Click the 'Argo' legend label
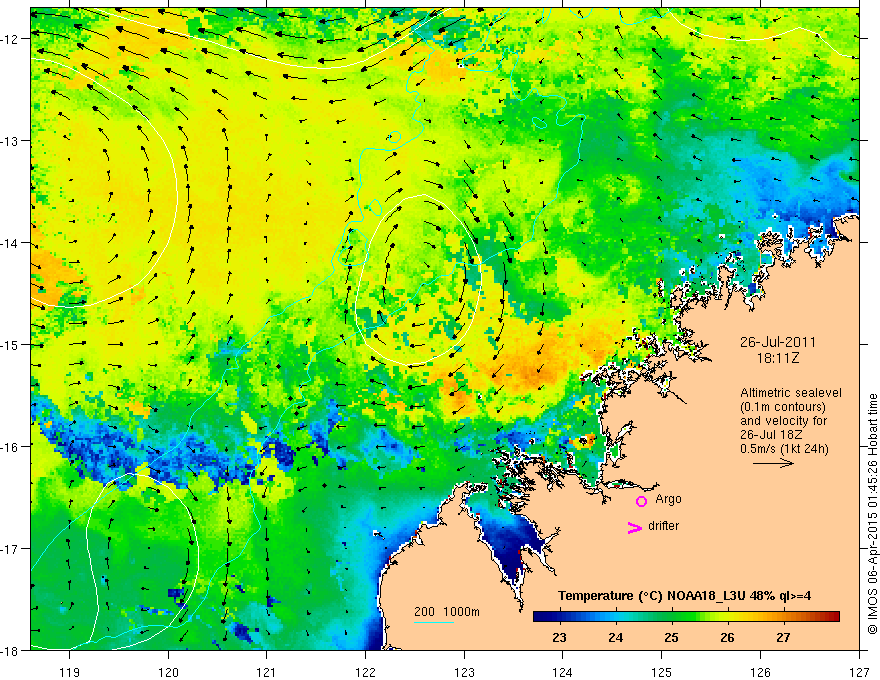Viewport: 880px width, 680px height. coord(668,499)
